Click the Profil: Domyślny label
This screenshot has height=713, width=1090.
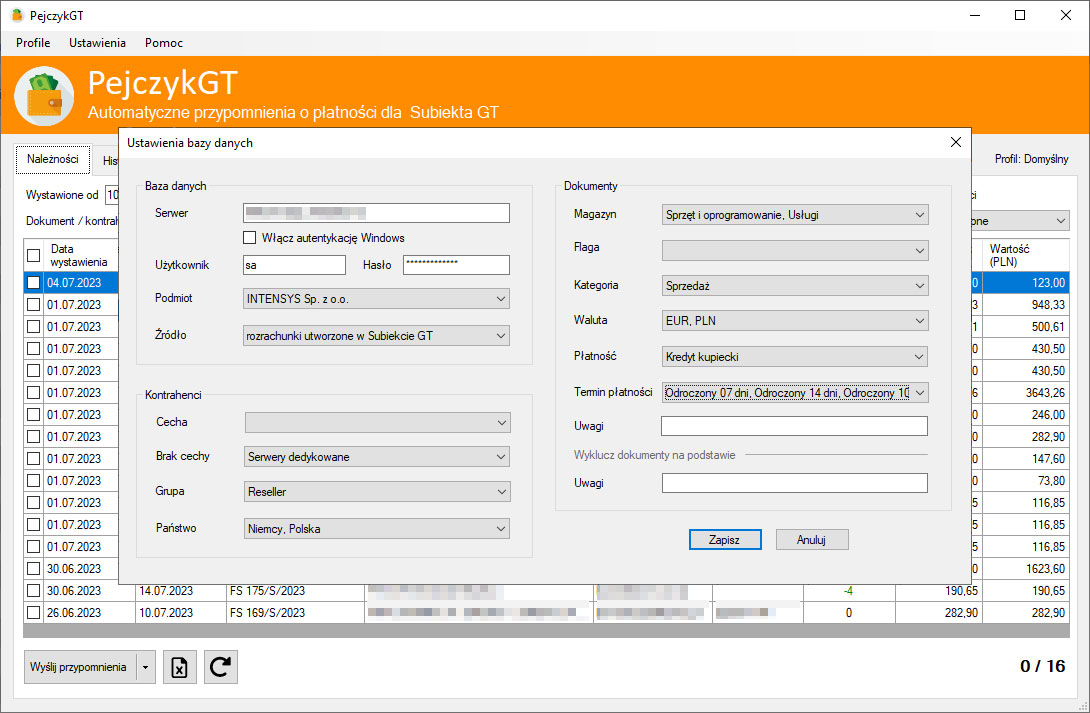pyautogui.click(x=1032, y=159)
